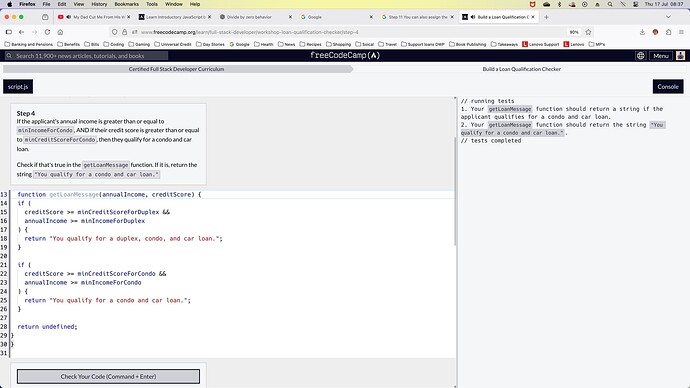Open the Banking and Pensions bookmark folder
690x388 pixels.
(x=28, y=44)
